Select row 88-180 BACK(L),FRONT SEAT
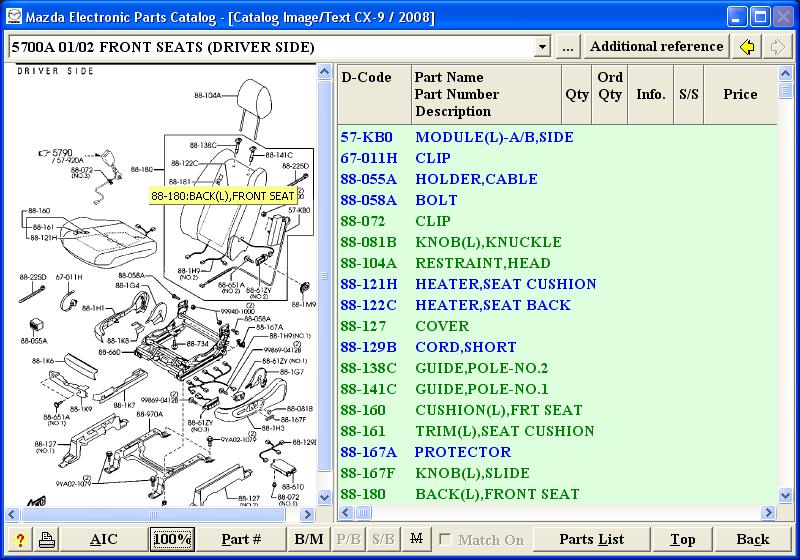The width and height of the screenshot is (800, 560). click(x=557, y=494)
